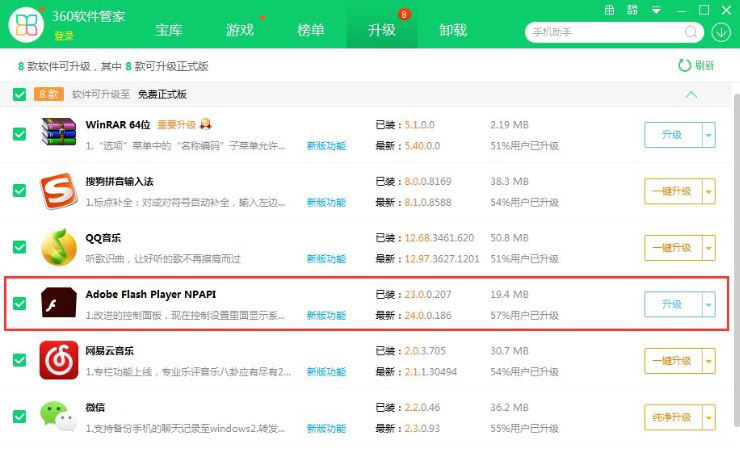The height and width of the screenshot is (451, 740).
Task: Collapse the 免费正式版 section chevron
Action: [691, 95]
